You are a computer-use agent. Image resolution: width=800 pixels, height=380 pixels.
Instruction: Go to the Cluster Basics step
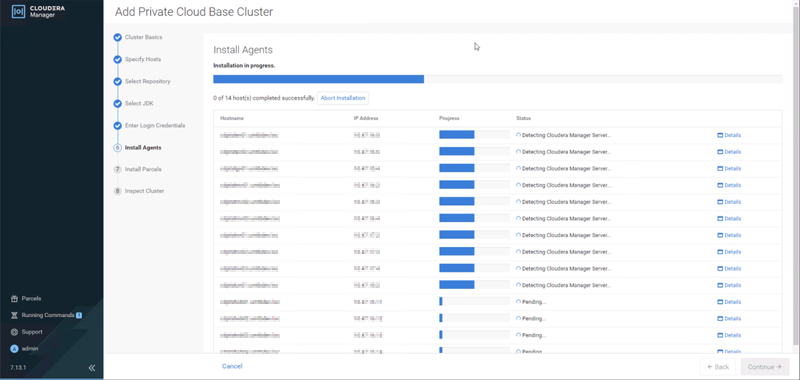click(x=143, y=37)
